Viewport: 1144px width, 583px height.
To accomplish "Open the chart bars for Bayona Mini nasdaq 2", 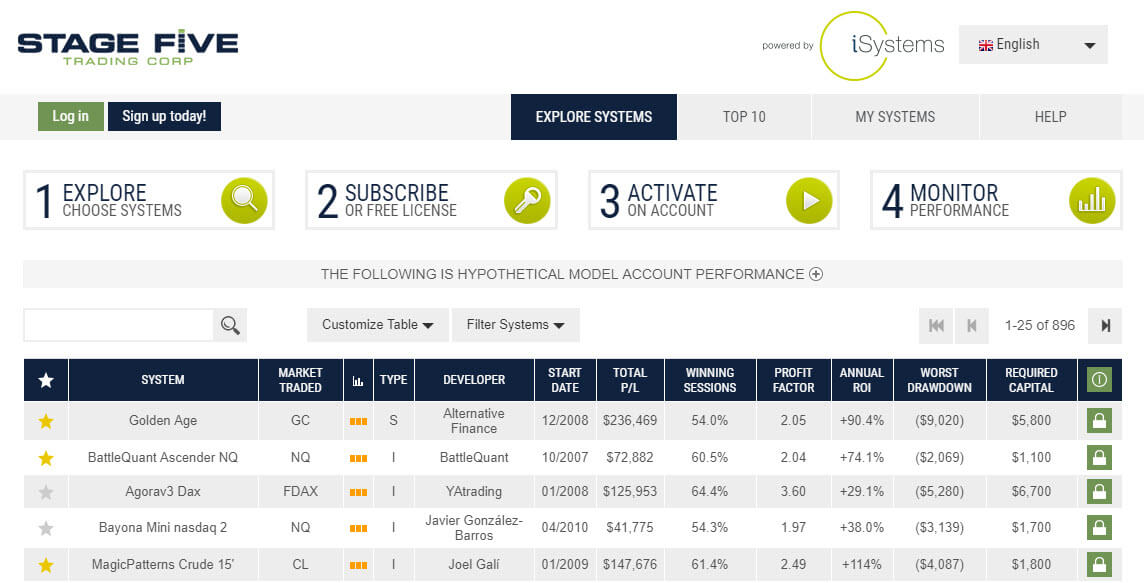I will (358, 528).
